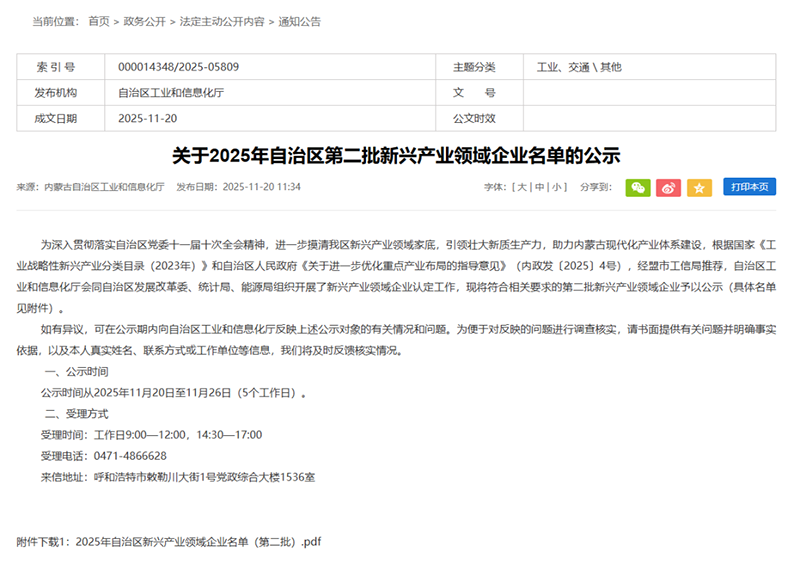Click the phone number 0471-4866628

click(131, 456)
